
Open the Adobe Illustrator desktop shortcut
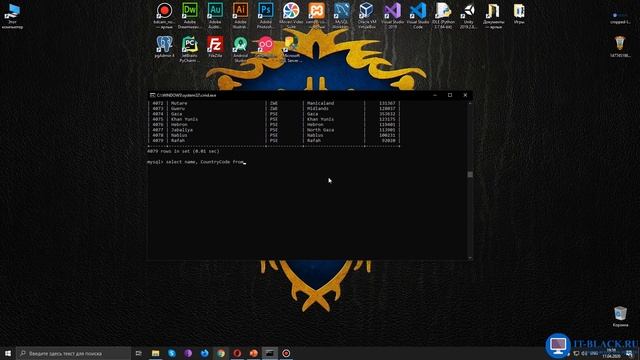coord(240,15)
